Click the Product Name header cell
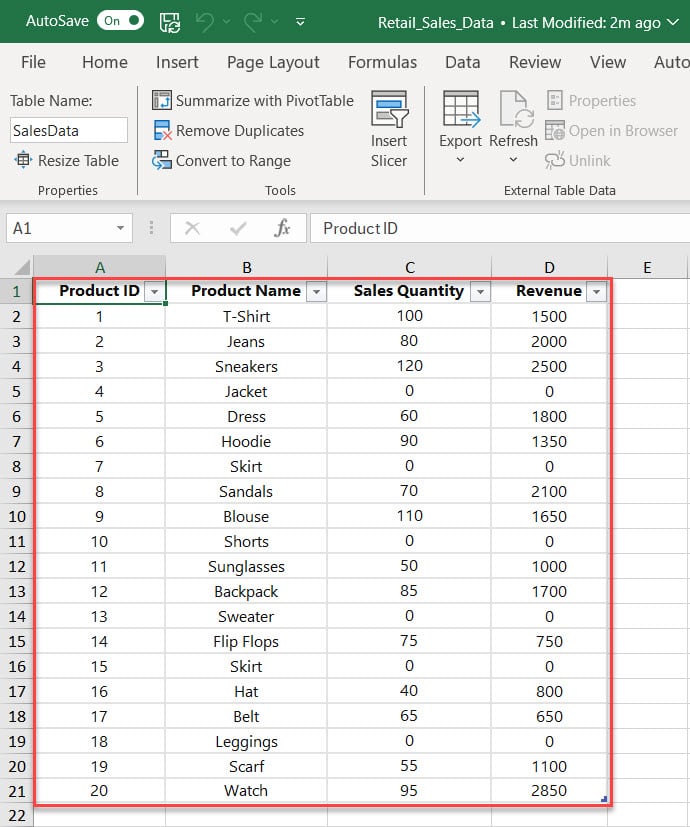Viewport: 690px width, 827px height. pos(246,291)
